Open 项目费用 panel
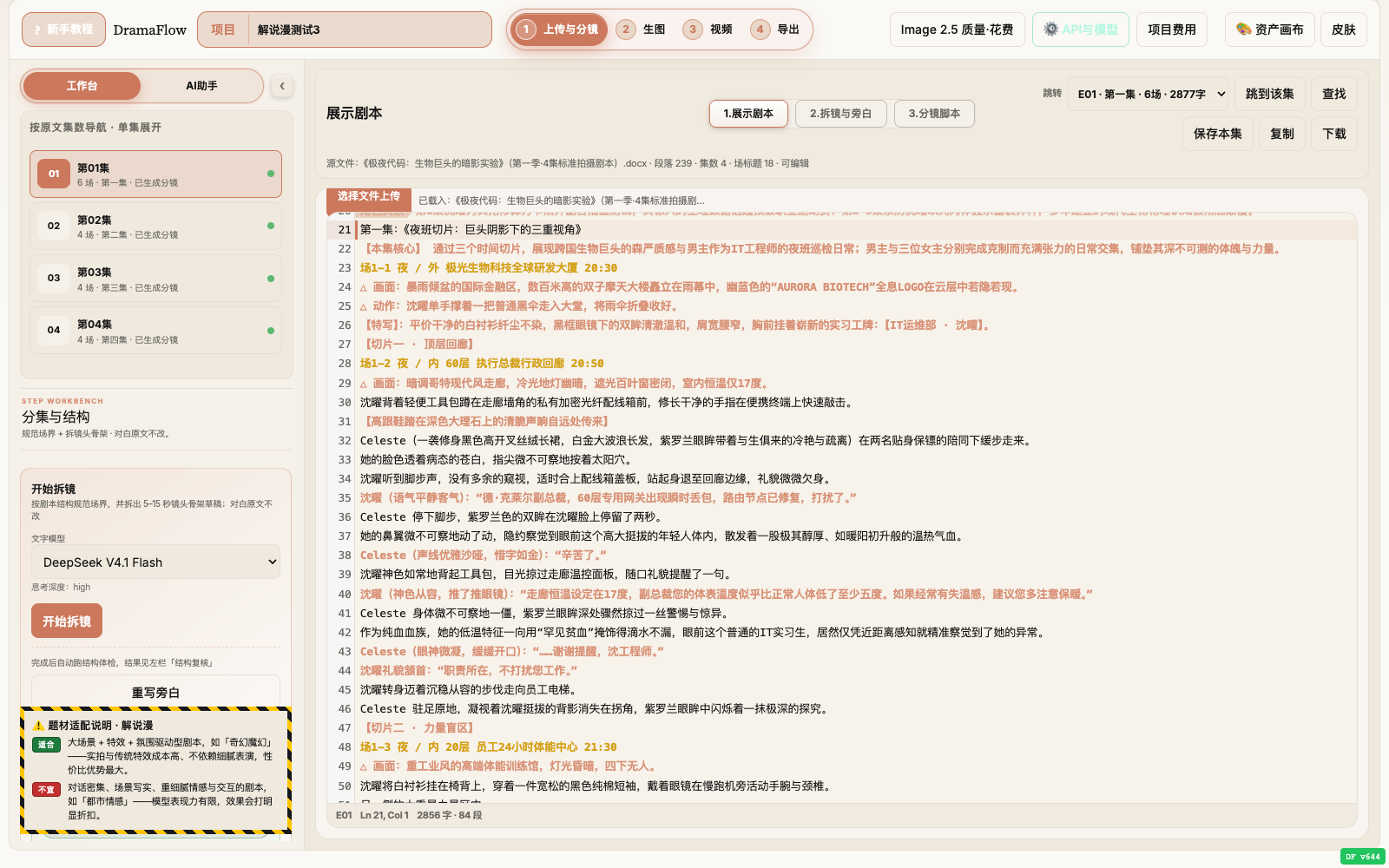 [1171, 30]
